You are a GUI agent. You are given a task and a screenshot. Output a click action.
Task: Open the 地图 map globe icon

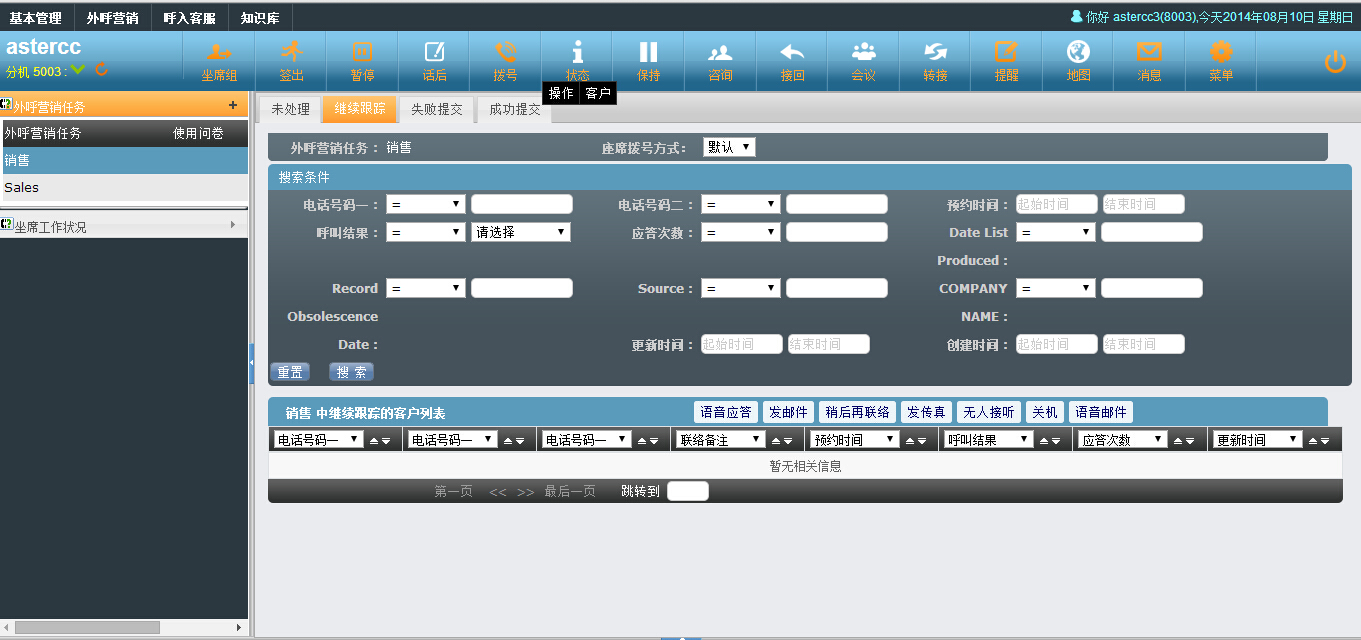point(1078,53)
